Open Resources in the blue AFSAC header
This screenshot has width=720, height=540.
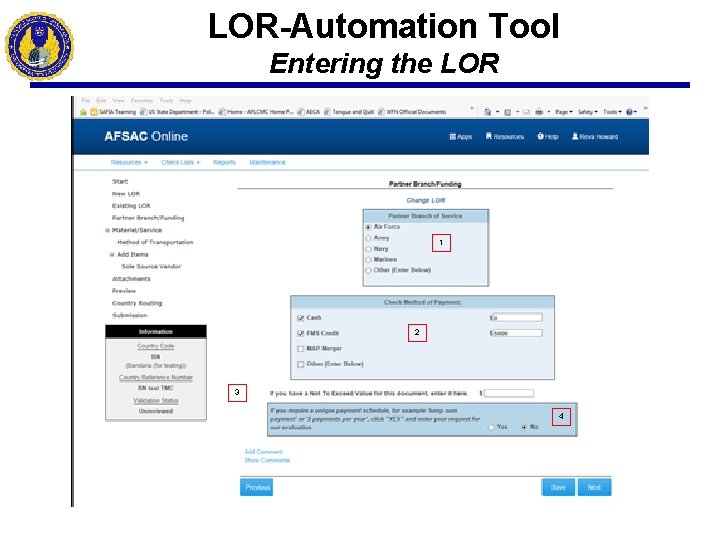(x=505, y=136)
